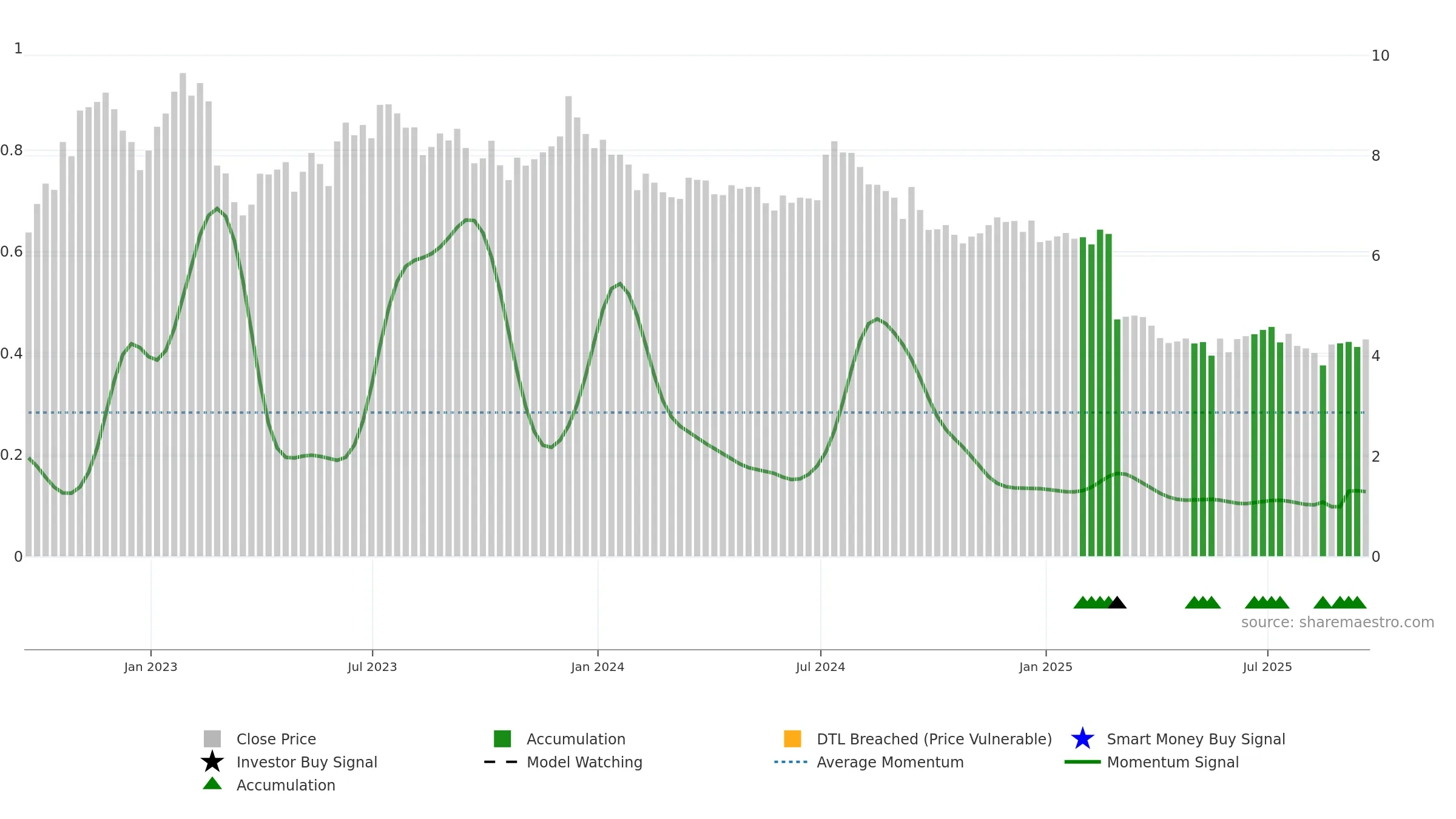
Task: Click the gray Close Price legend square
Action: pyautogui.click(x=212, y=738)
